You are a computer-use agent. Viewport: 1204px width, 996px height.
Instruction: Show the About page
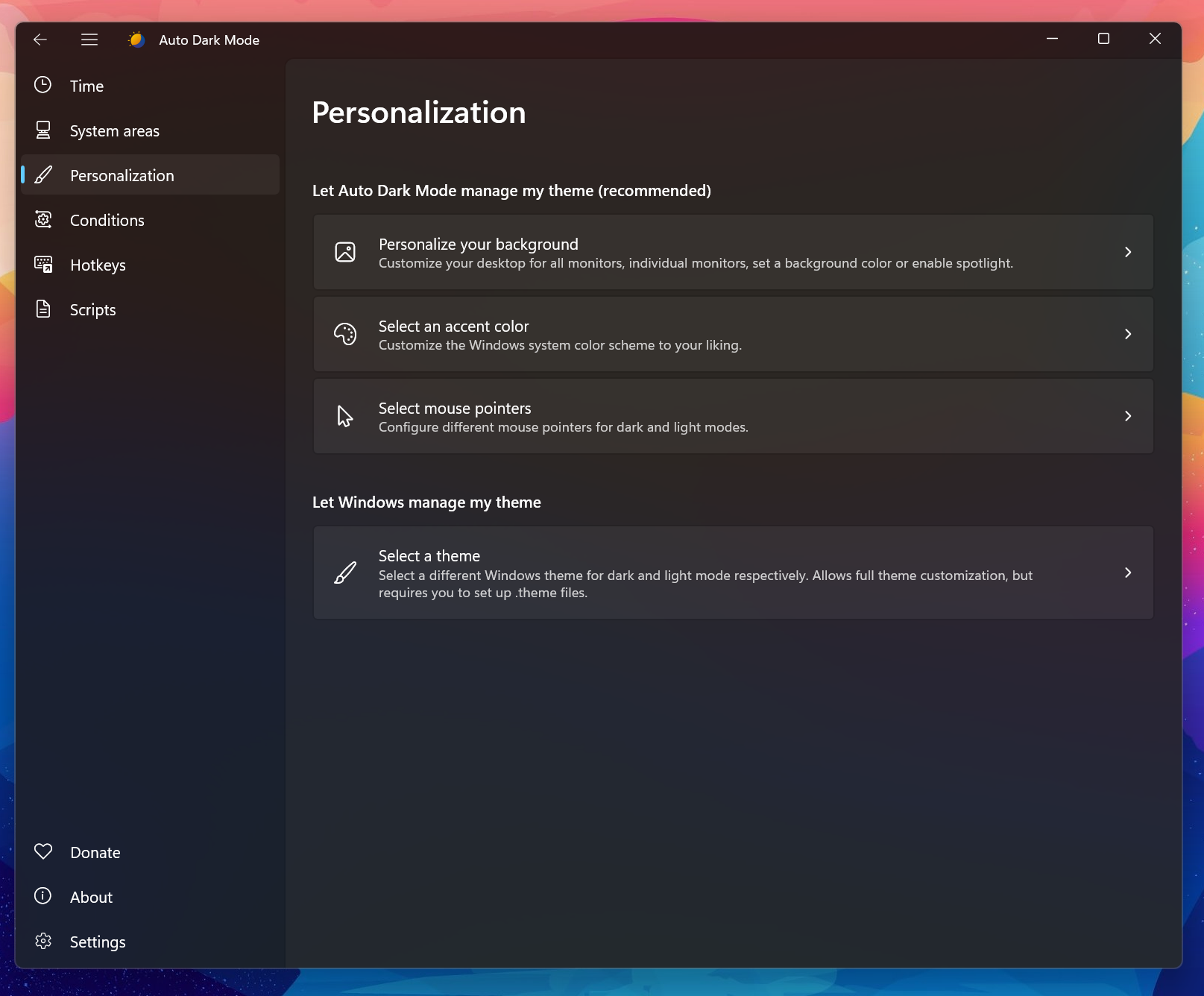click(151, 897)
